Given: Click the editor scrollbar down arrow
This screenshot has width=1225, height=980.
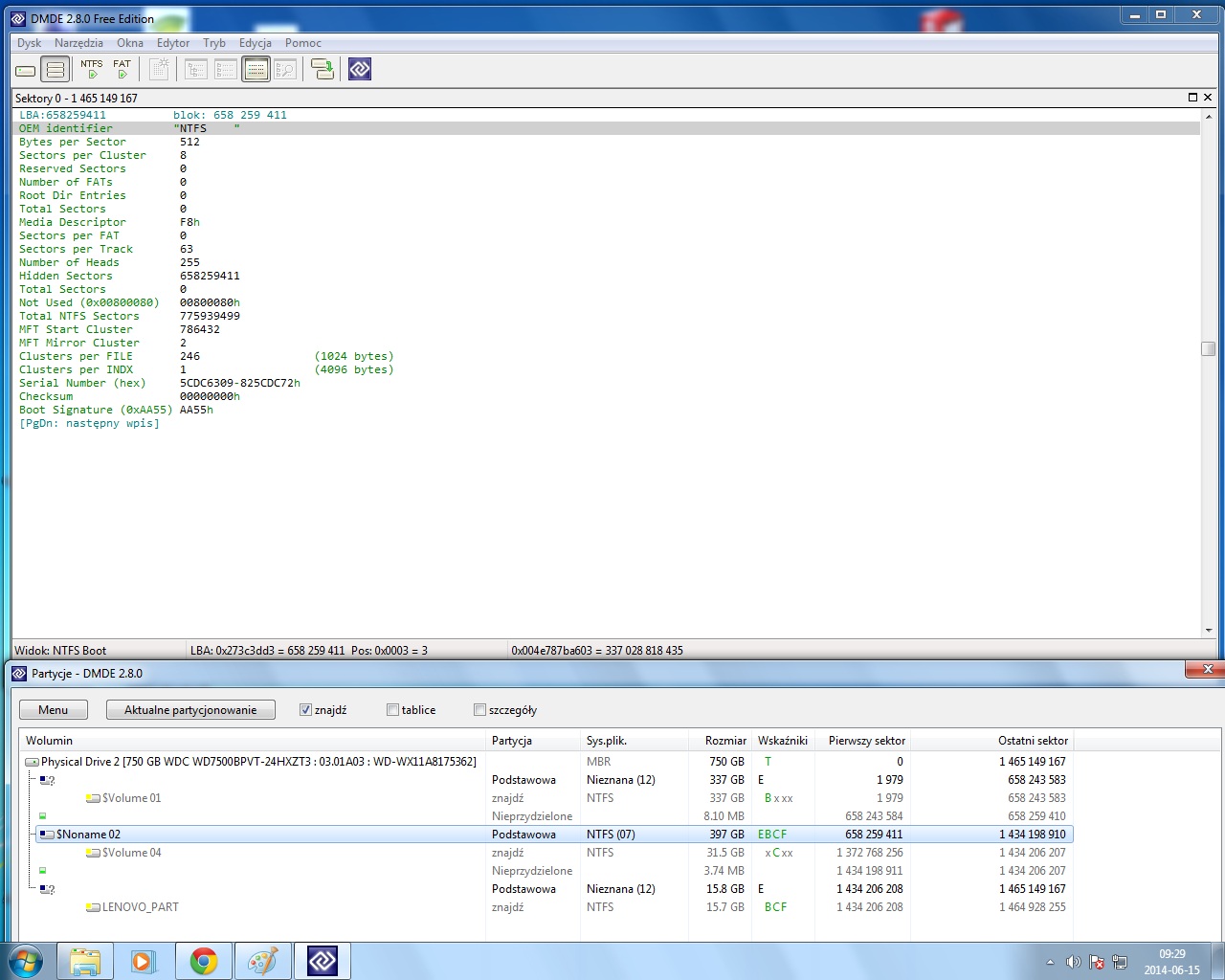Looking at the screenshot, I should point(1208,630).
